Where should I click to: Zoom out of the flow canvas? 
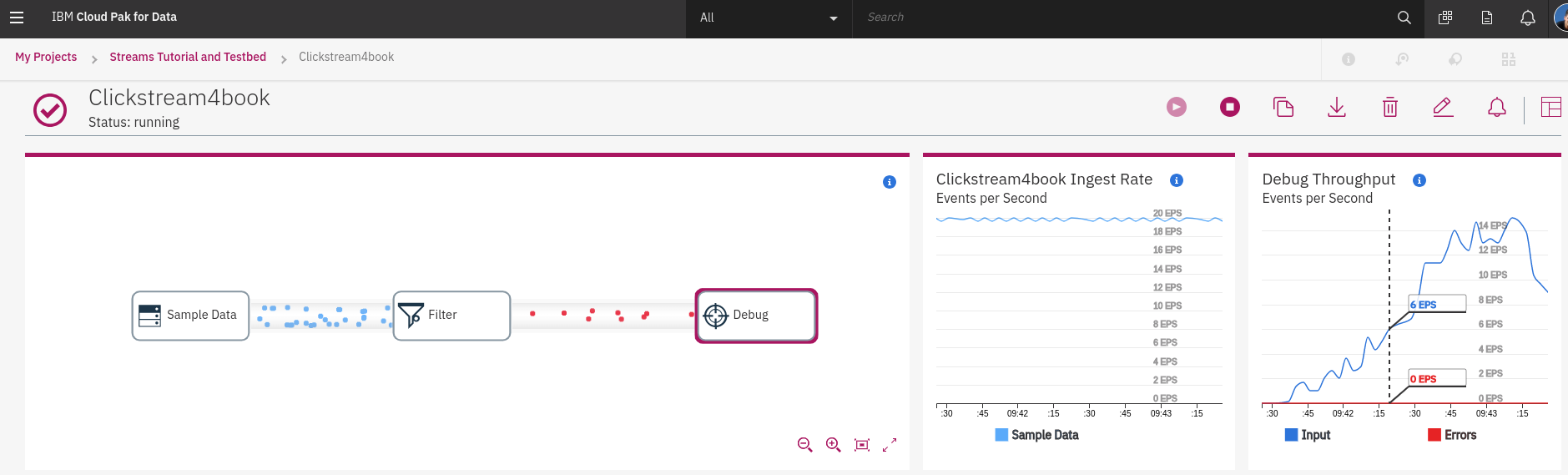coord(804,445)
